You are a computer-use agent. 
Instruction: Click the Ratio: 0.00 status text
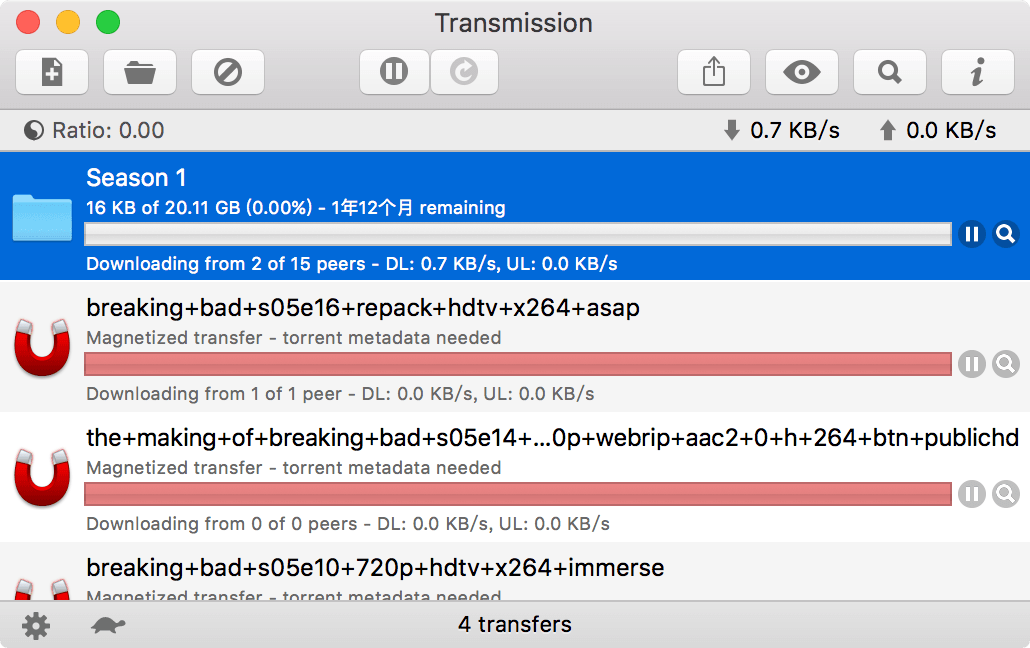point(108,131)
